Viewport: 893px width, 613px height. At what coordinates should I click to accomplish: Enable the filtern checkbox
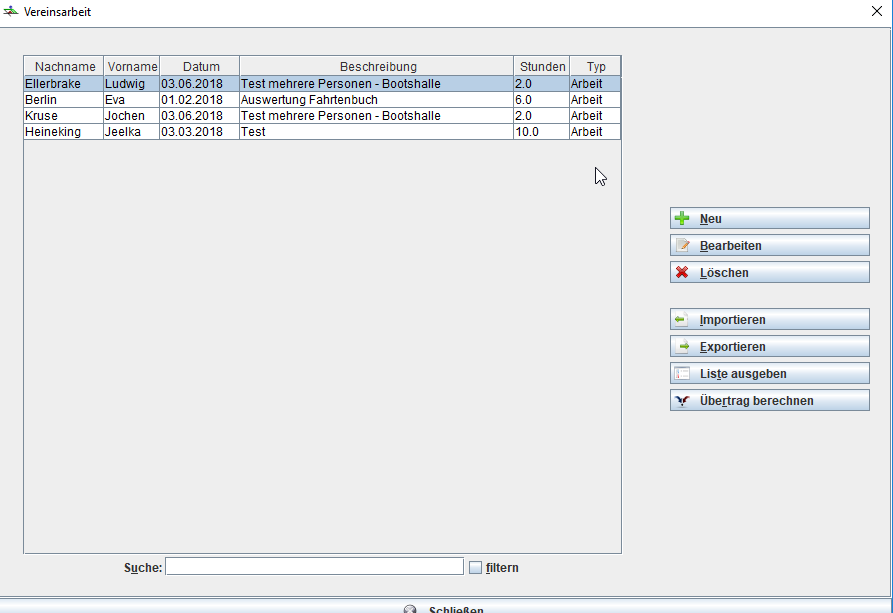click(475, 568)
